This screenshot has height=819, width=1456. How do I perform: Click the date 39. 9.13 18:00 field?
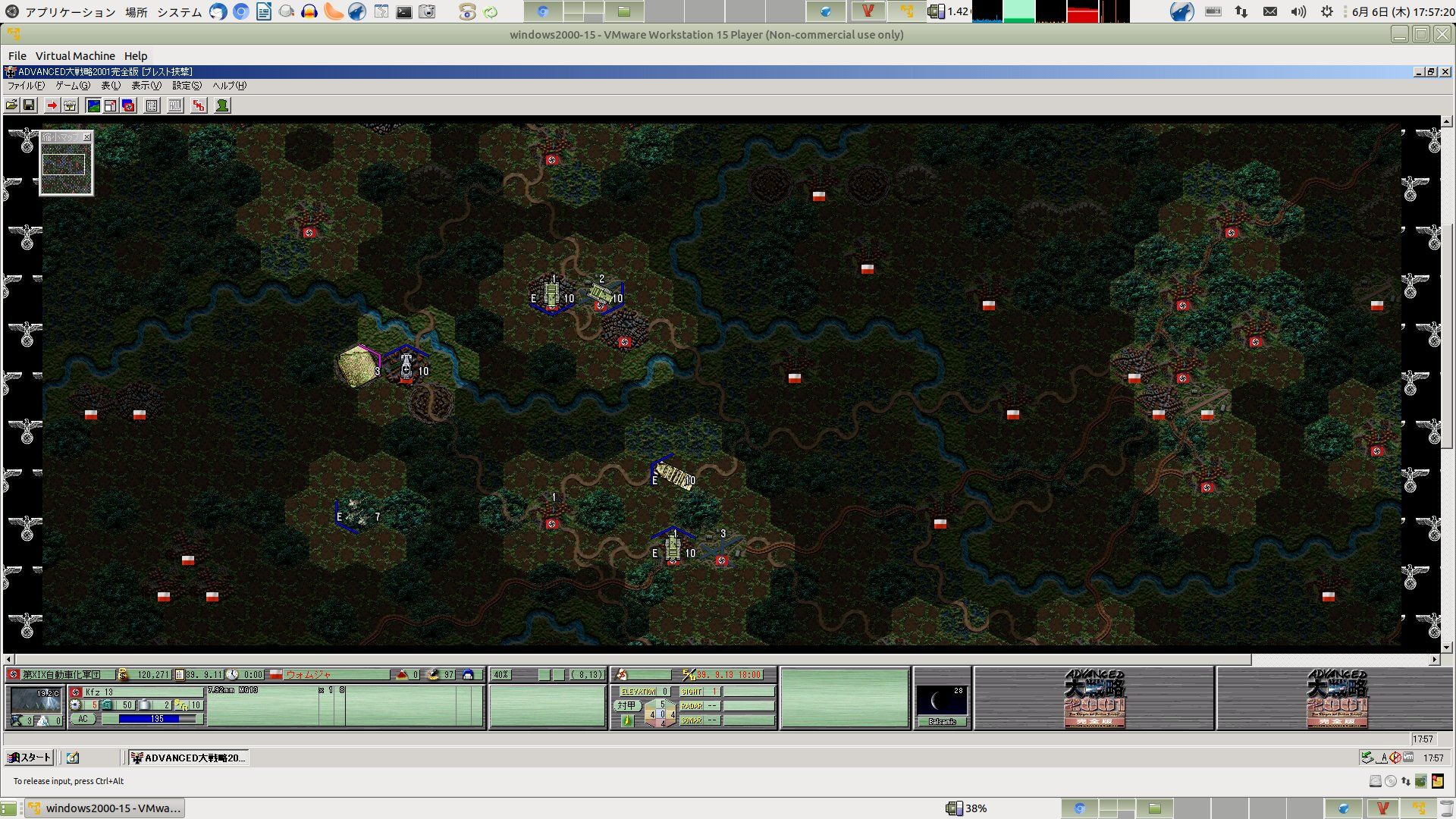pyautogui.click(x=729, y=675)
